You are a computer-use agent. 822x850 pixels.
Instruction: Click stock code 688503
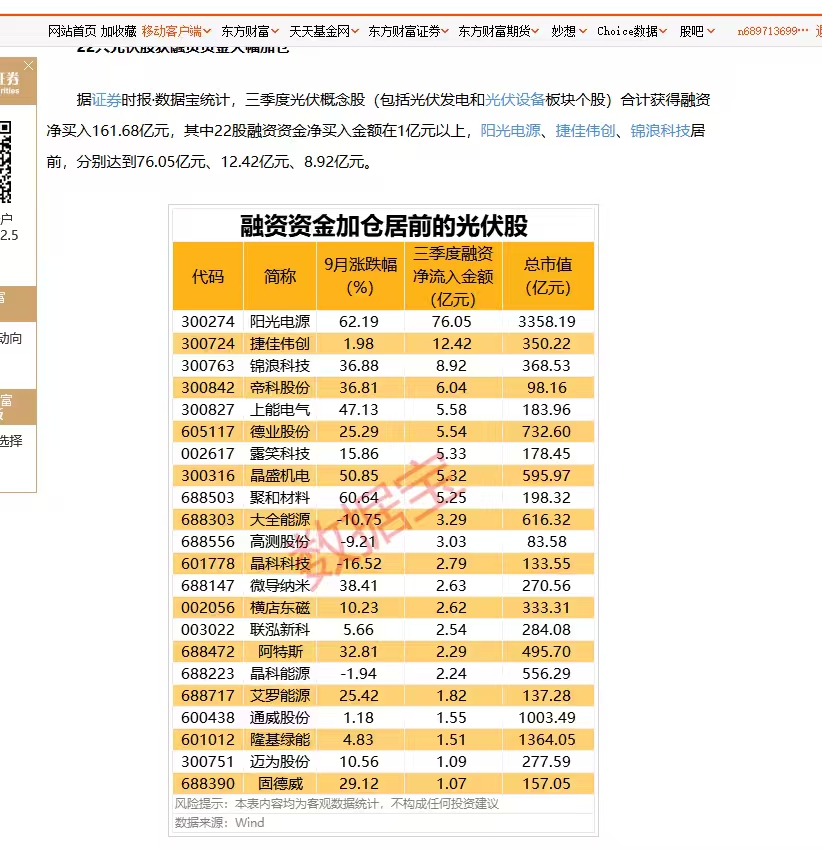tap(208, 498)
